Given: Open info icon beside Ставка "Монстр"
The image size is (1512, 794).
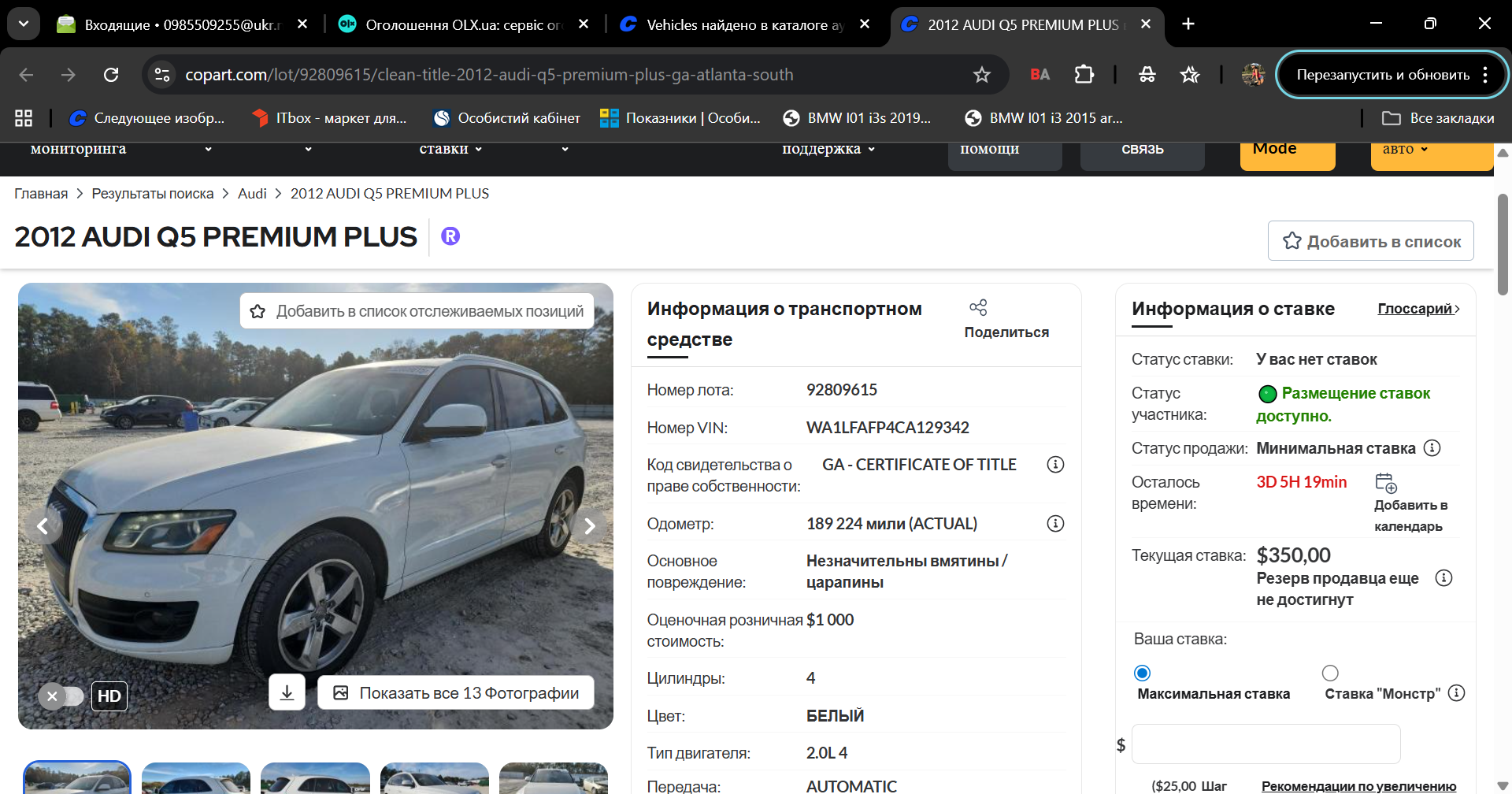Looking at the screenshot, I should (1457, 693).
